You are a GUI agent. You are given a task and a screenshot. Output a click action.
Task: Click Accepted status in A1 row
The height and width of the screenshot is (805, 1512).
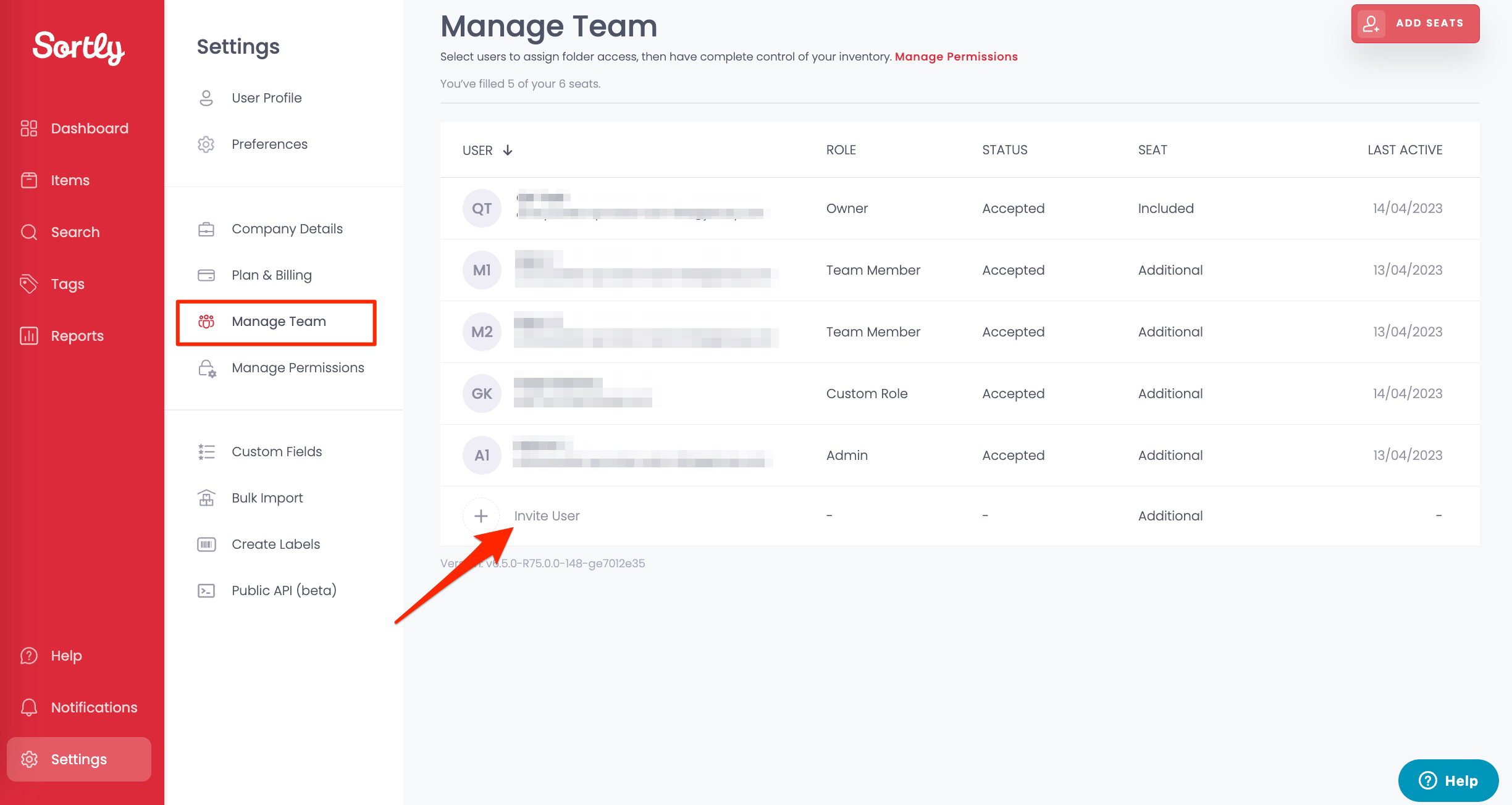tap(1013, 456)
